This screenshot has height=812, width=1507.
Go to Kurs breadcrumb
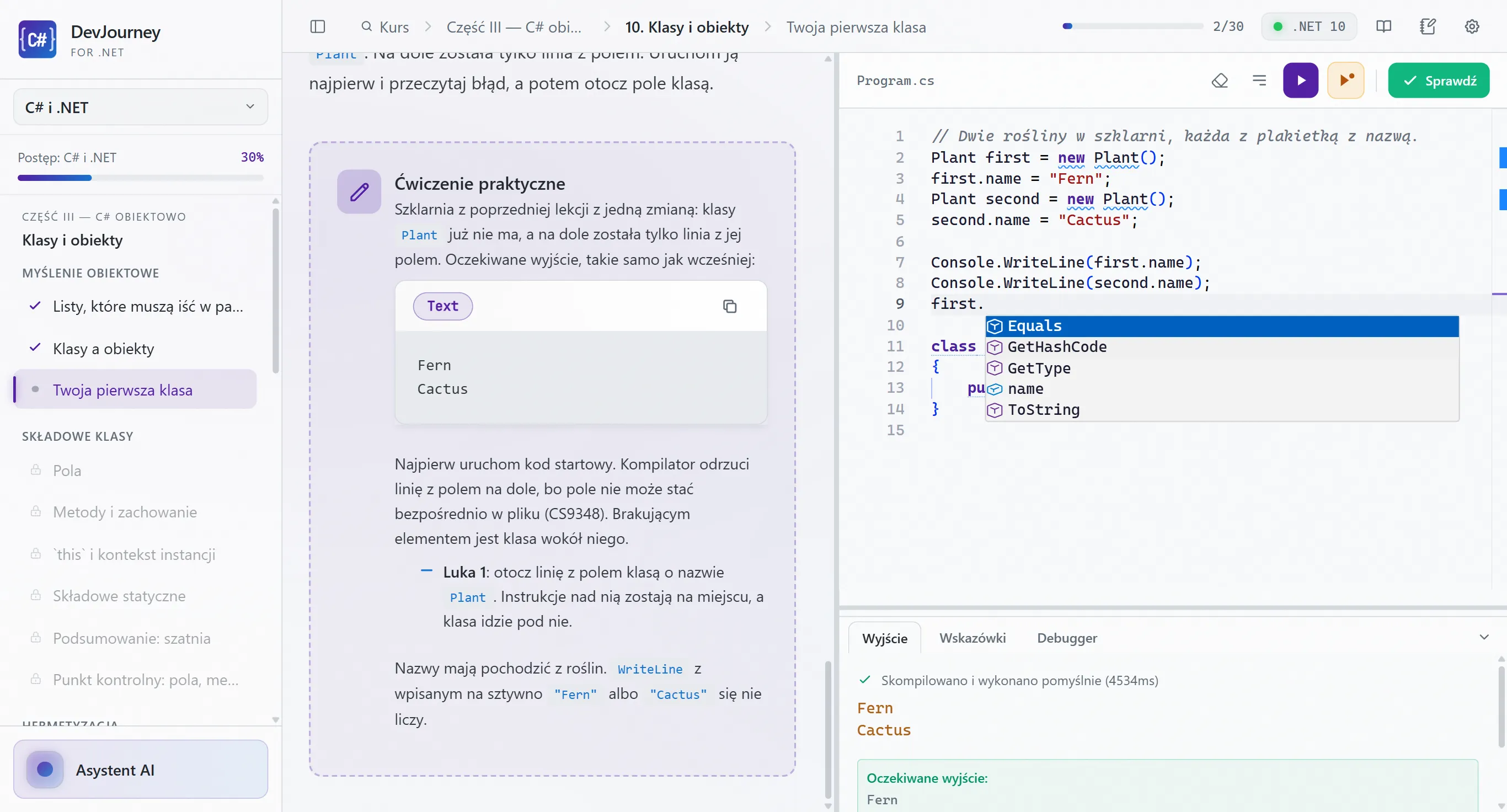click(x=394, y=27)
